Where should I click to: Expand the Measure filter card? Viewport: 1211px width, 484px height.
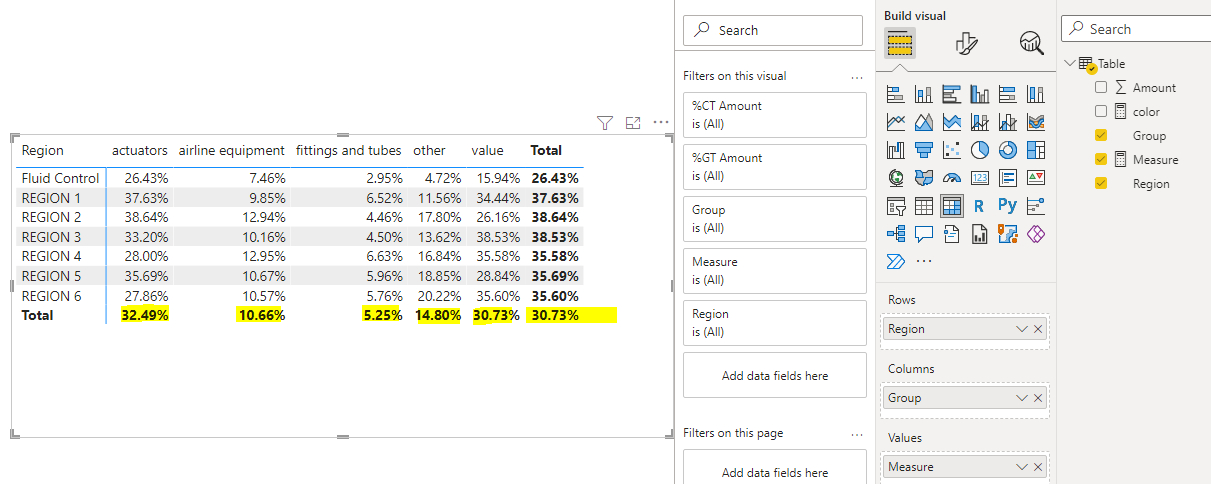coord(774,271)
